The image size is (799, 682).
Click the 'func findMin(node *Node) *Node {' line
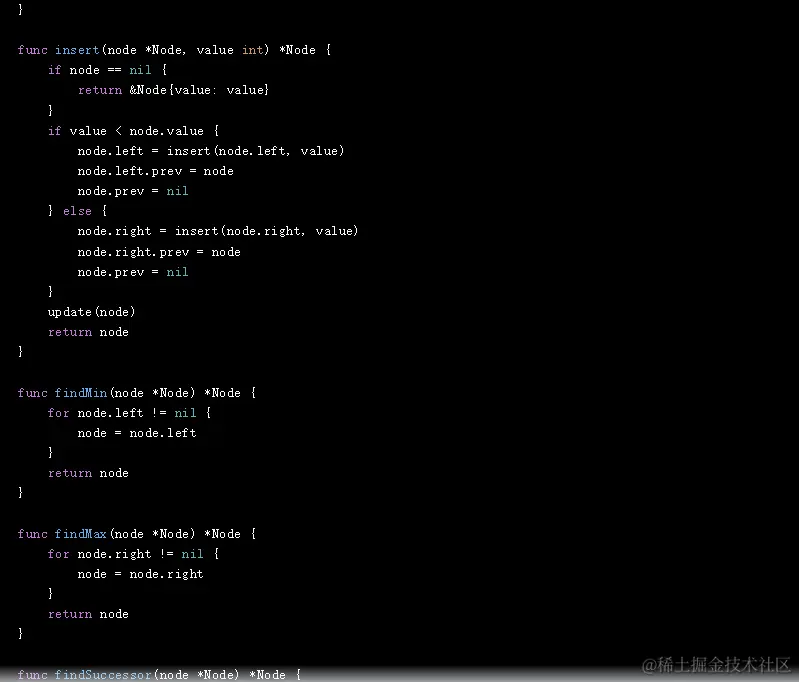tap(137, 393)
